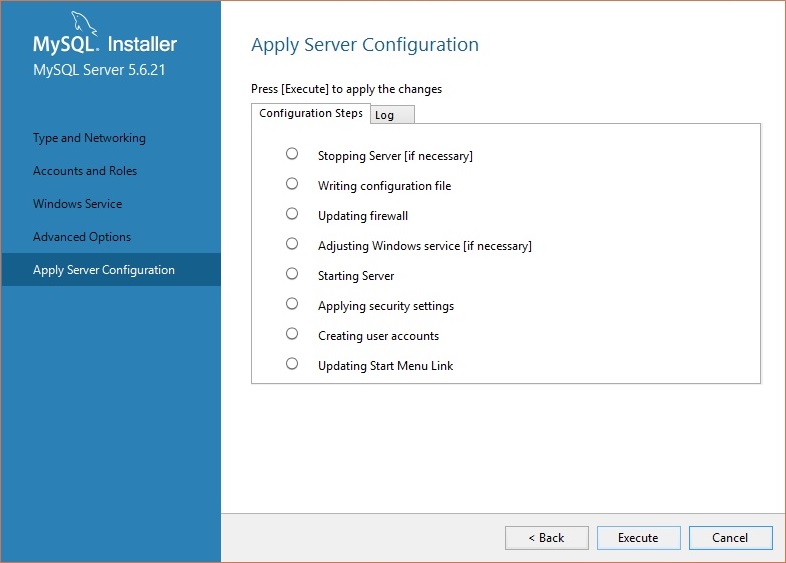This screenshot has width=786, height=563.
Task: Click the MySQL dolphin logo
Action: coord(84,23)
